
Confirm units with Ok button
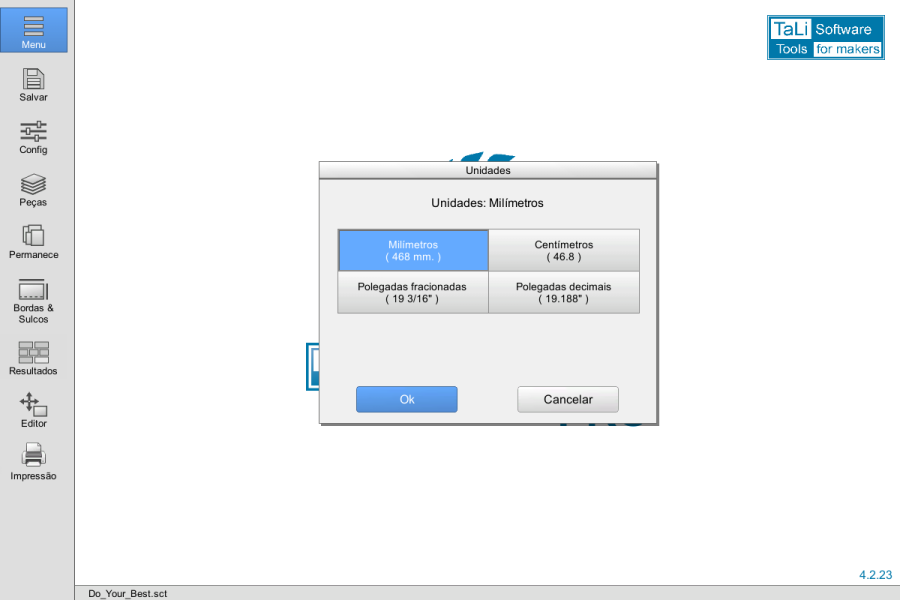click(406, 399)
